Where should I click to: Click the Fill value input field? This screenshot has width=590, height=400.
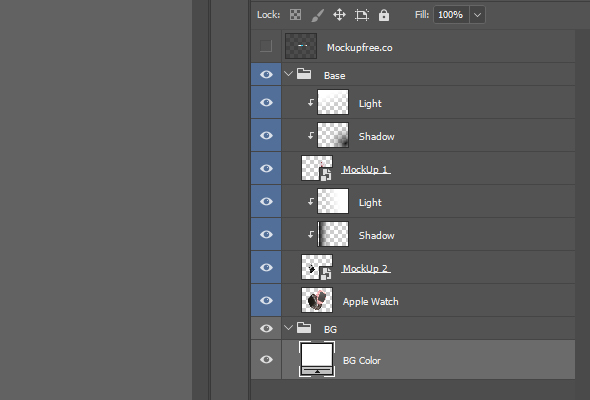pyautogui.click(x=451, y=15)
